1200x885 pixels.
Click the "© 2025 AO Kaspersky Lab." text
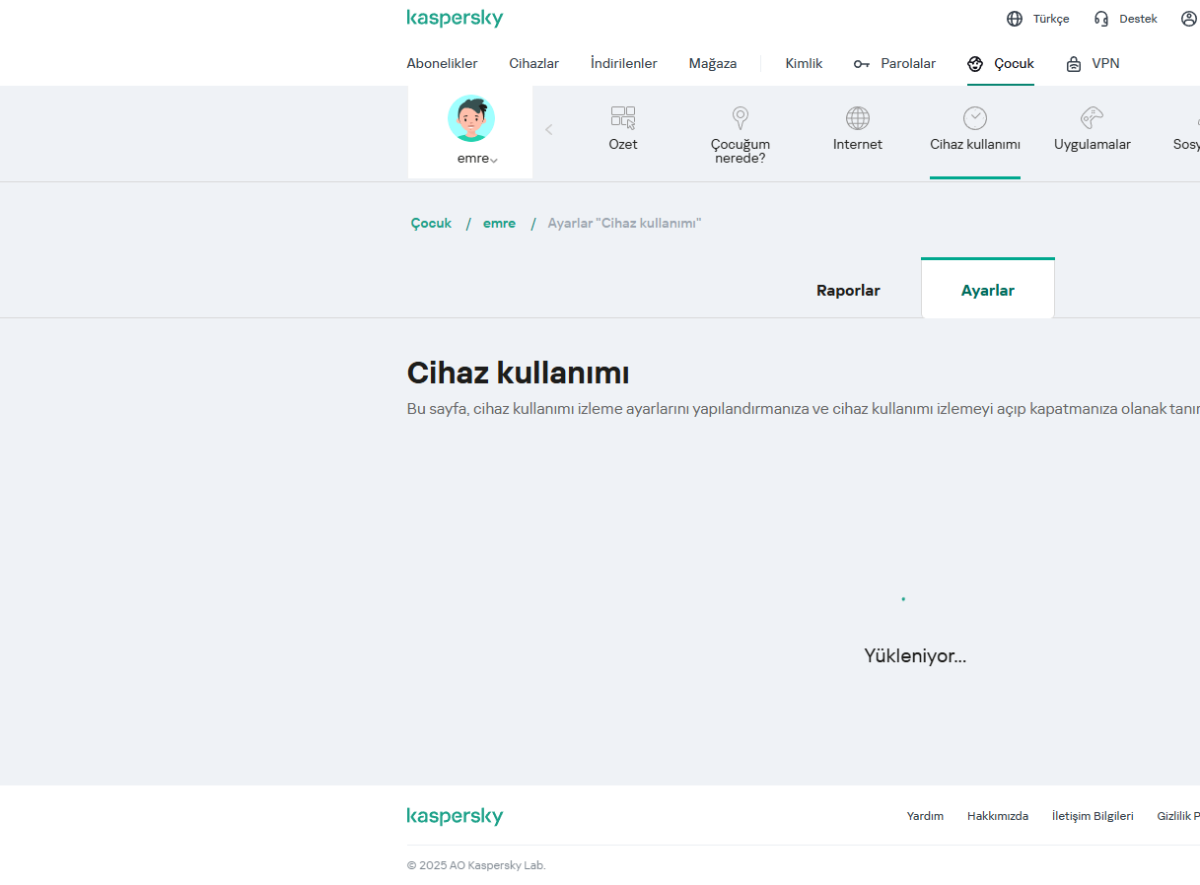[x=476, y=865]
